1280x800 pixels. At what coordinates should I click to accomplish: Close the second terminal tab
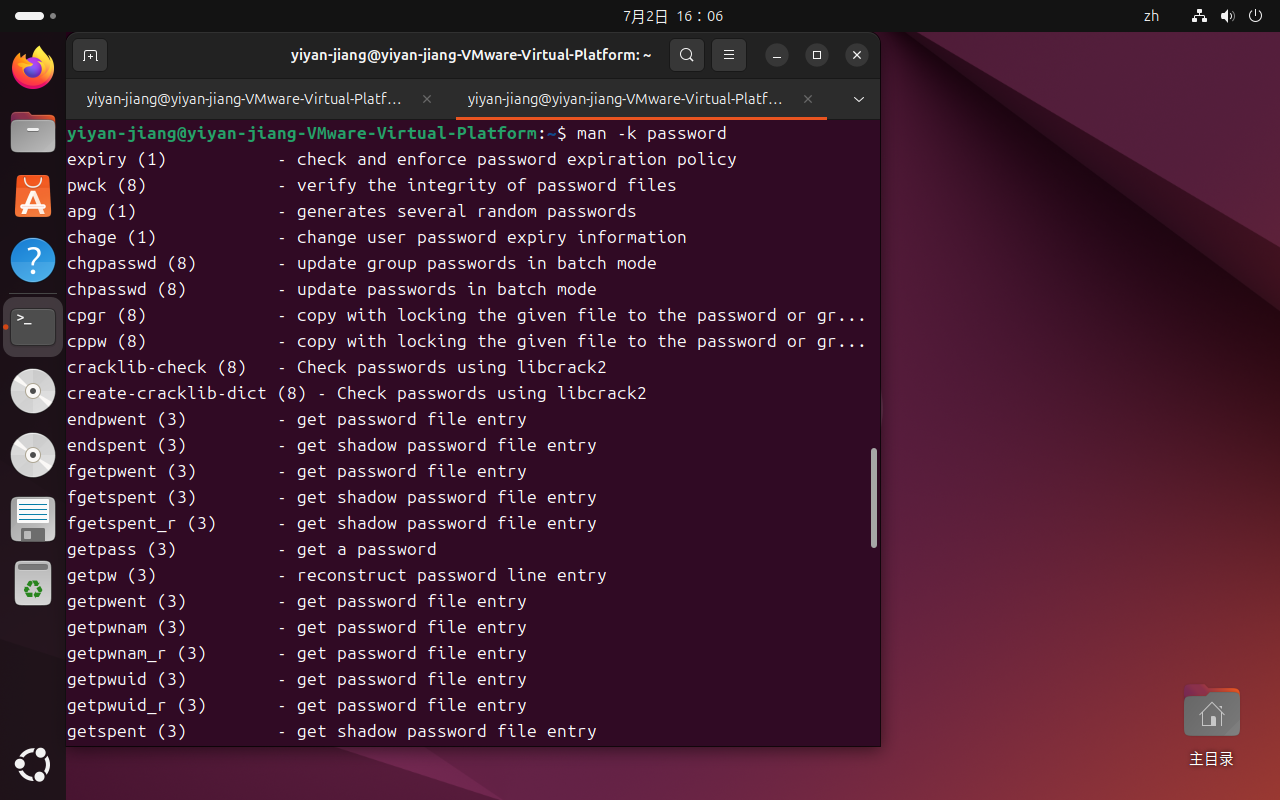(x=808, y=99)
